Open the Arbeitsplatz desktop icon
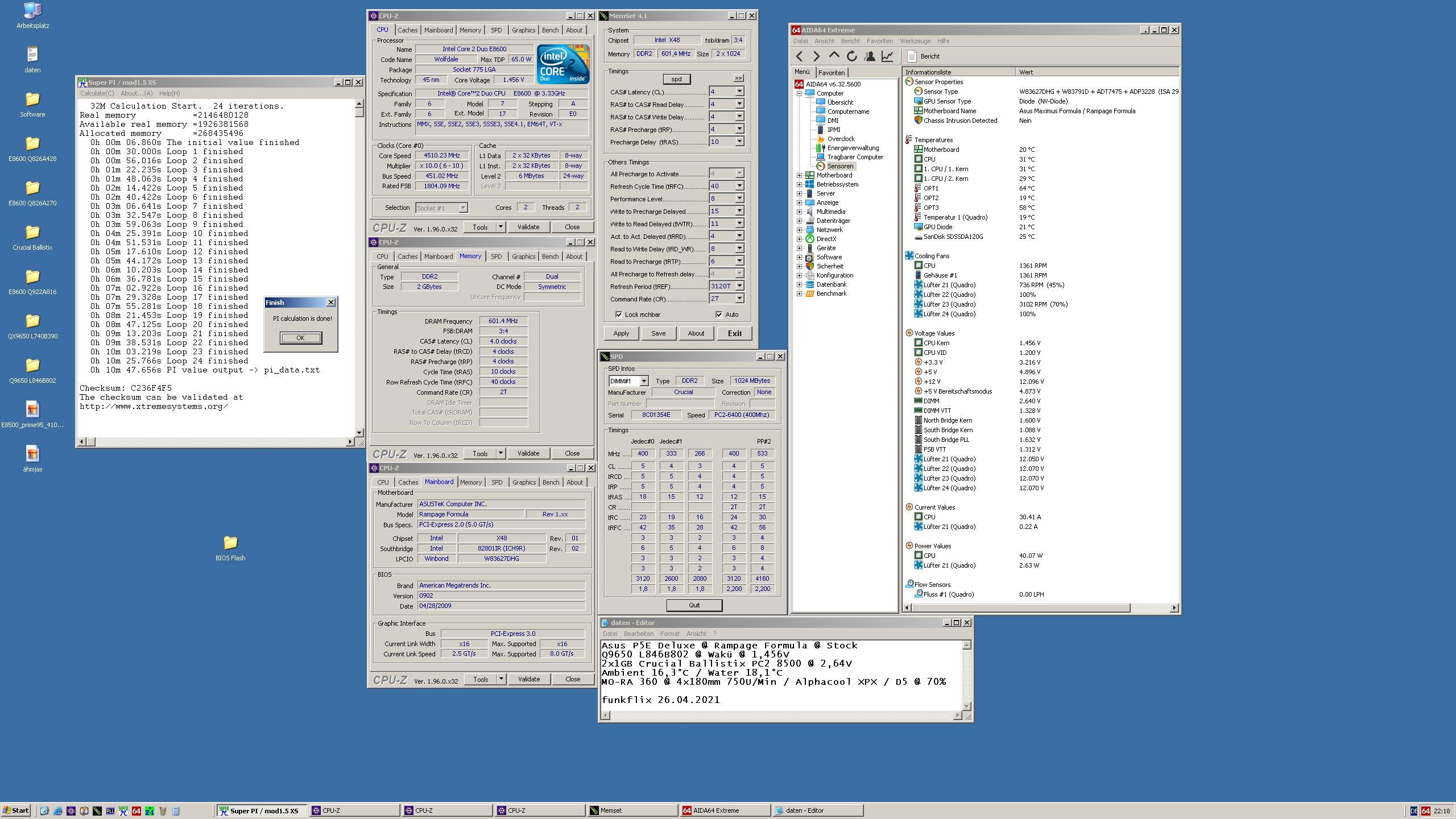The height and width of the screenshot is (819, 1456). pyautogui.click(x=32, y=15)
